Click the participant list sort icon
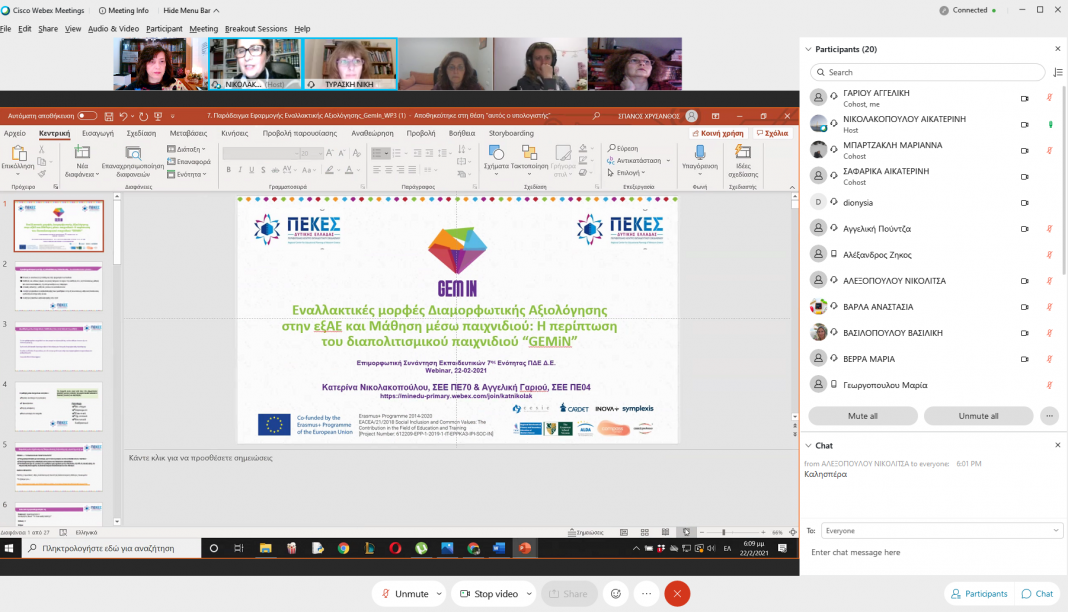This screenshot has height=612, width=1068. point(1058,72)
